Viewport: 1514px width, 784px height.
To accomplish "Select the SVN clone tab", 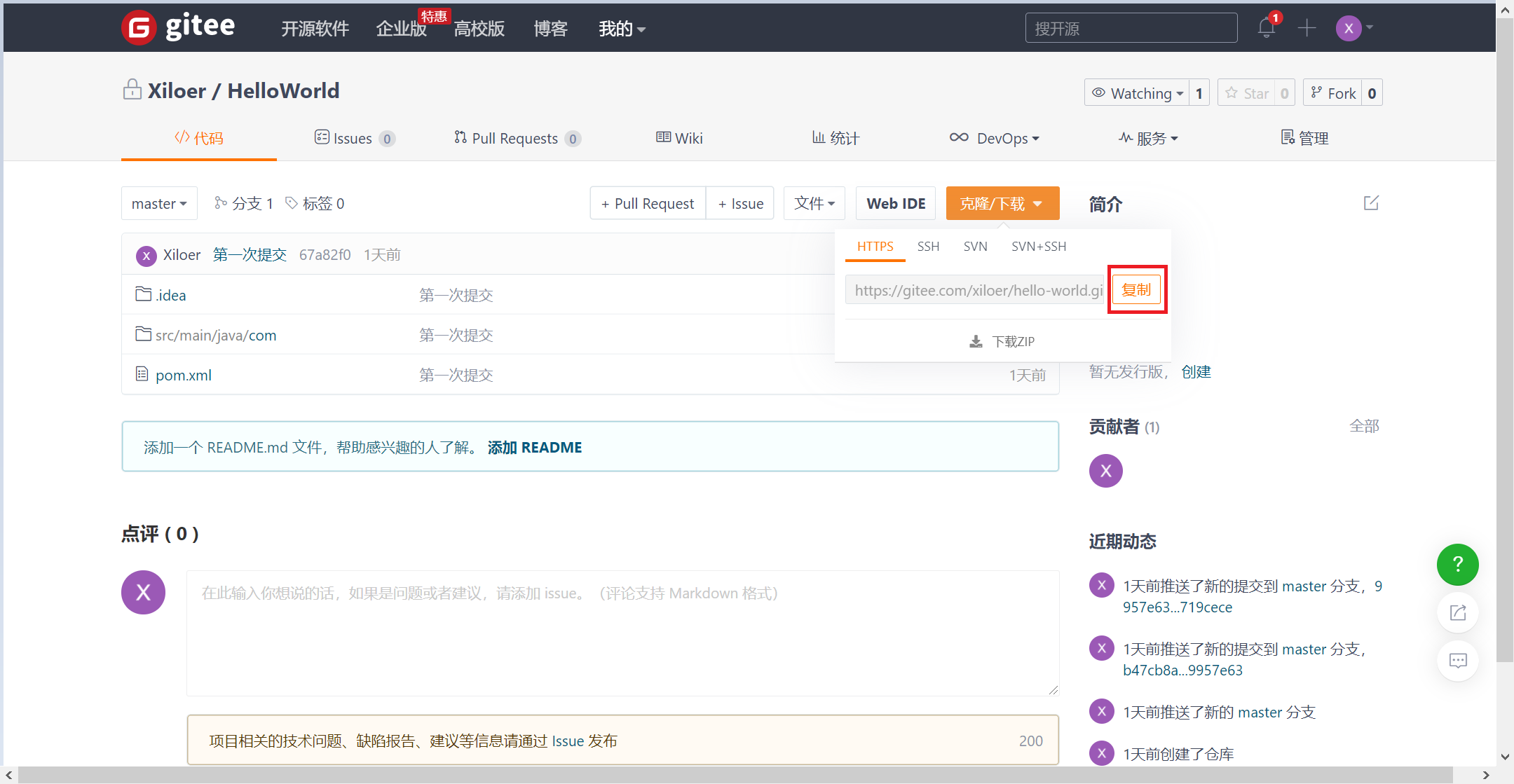I will [975, 247].
